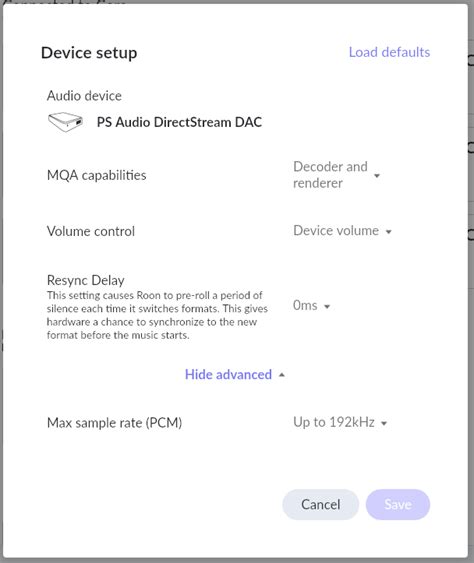Click the Volume control label

(x=91, y=231)
